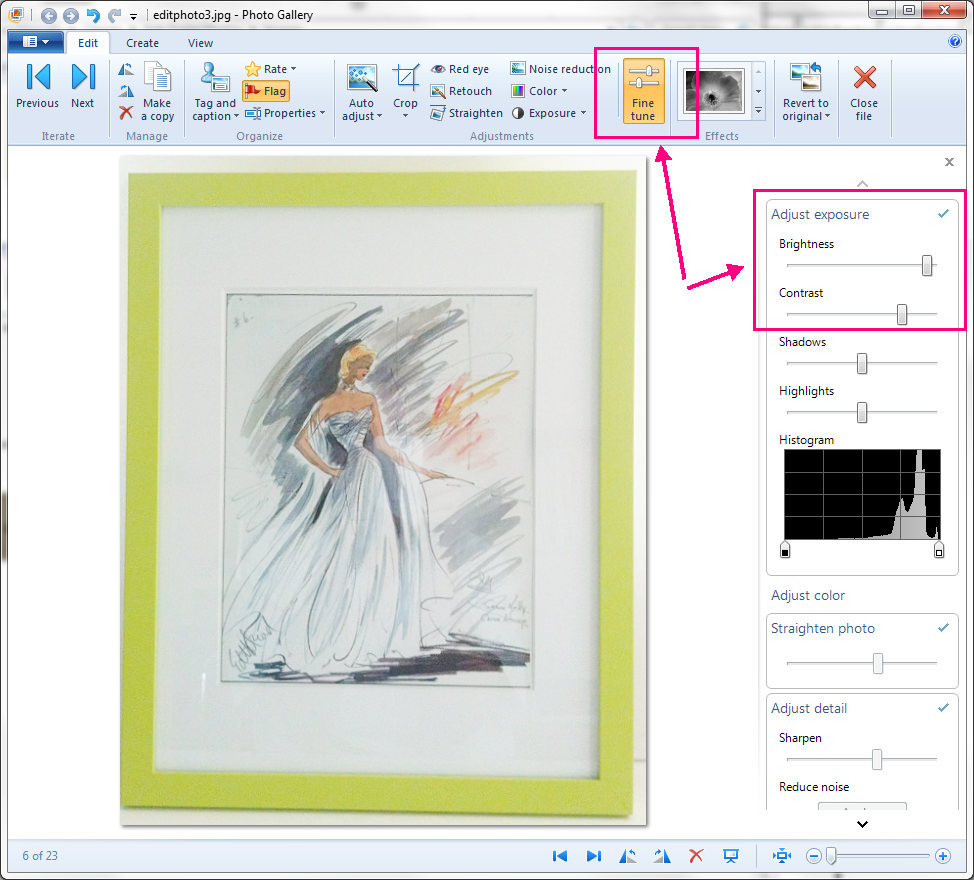Image resolution: width=974 pixels, height=880 pixels.
Task: Switch to the Create tab
Action: coord(142,43)
